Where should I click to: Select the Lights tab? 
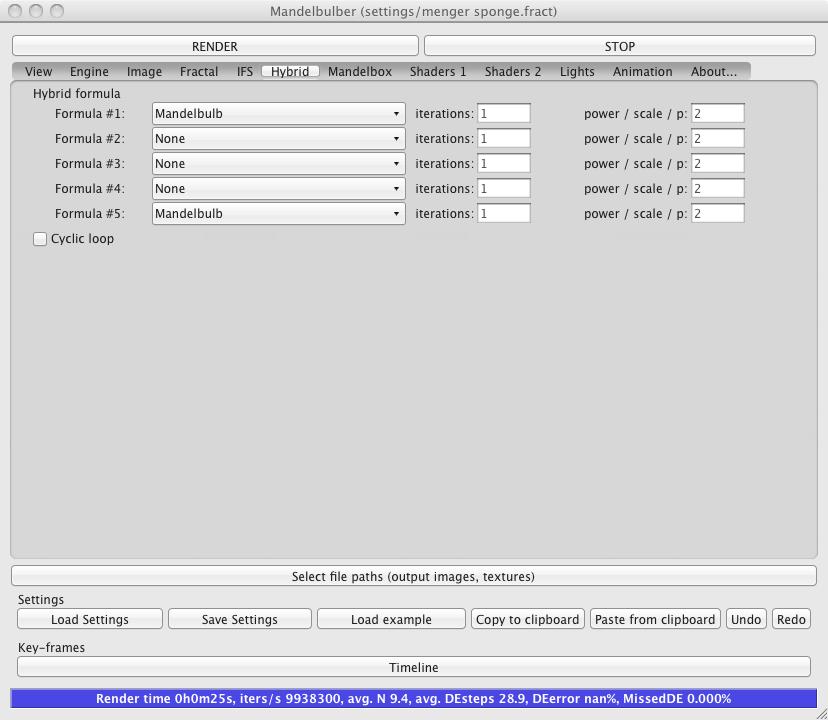(577, 72)
